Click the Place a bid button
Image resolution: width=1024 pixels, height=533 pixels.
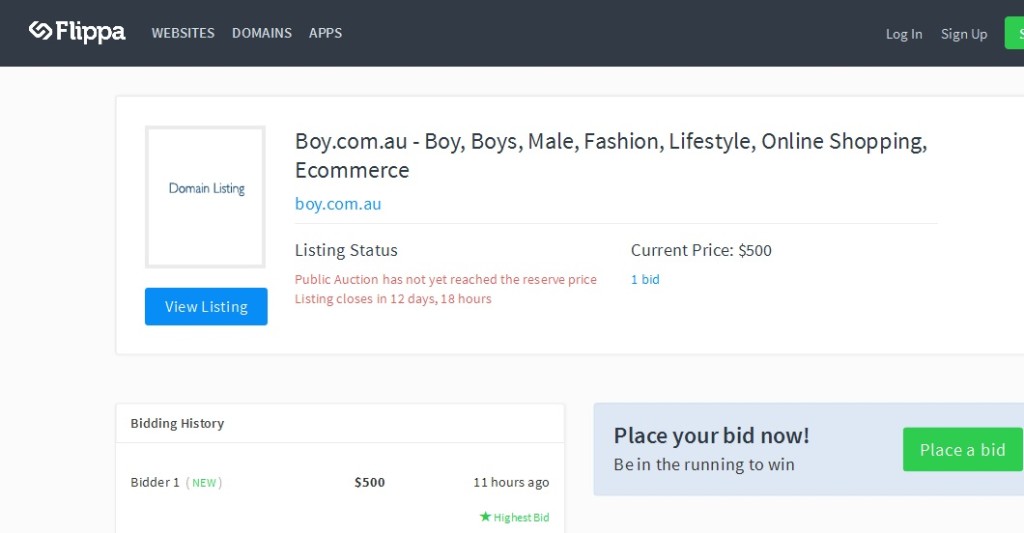coord(963,449)
